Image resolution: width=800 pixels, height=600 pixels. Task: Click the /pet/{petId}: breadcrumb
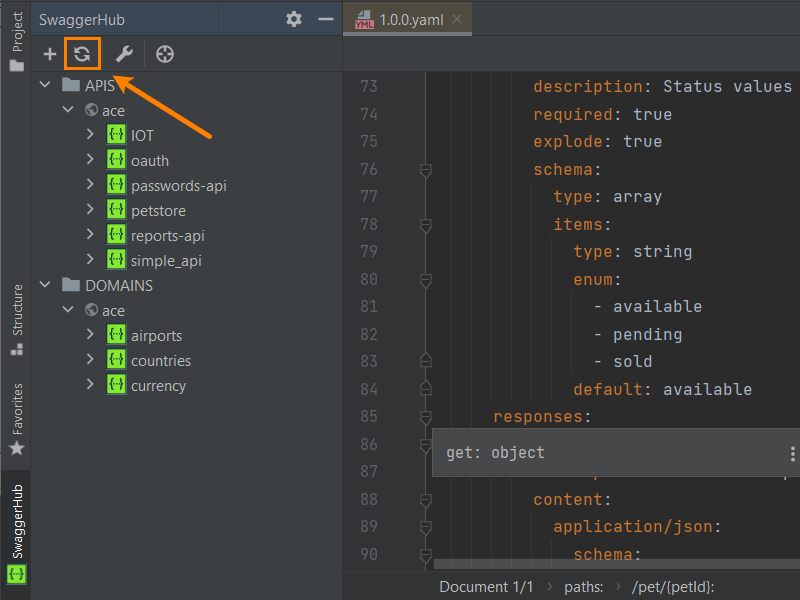(x=671, y=587)
